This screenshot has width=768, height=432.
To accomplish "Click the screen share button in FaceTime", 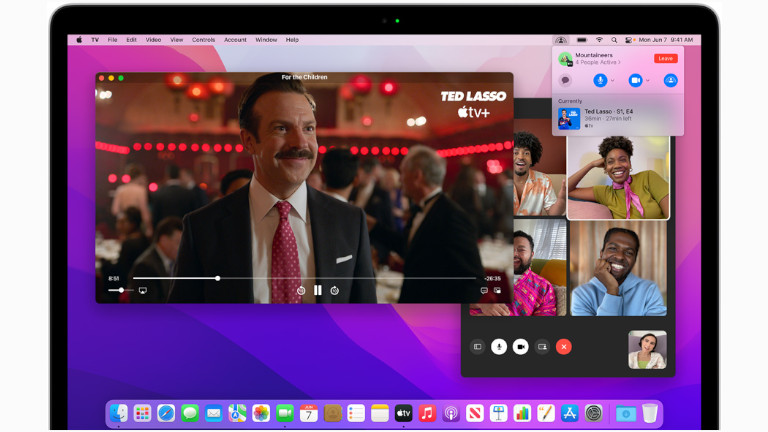I will click(542, 347).
